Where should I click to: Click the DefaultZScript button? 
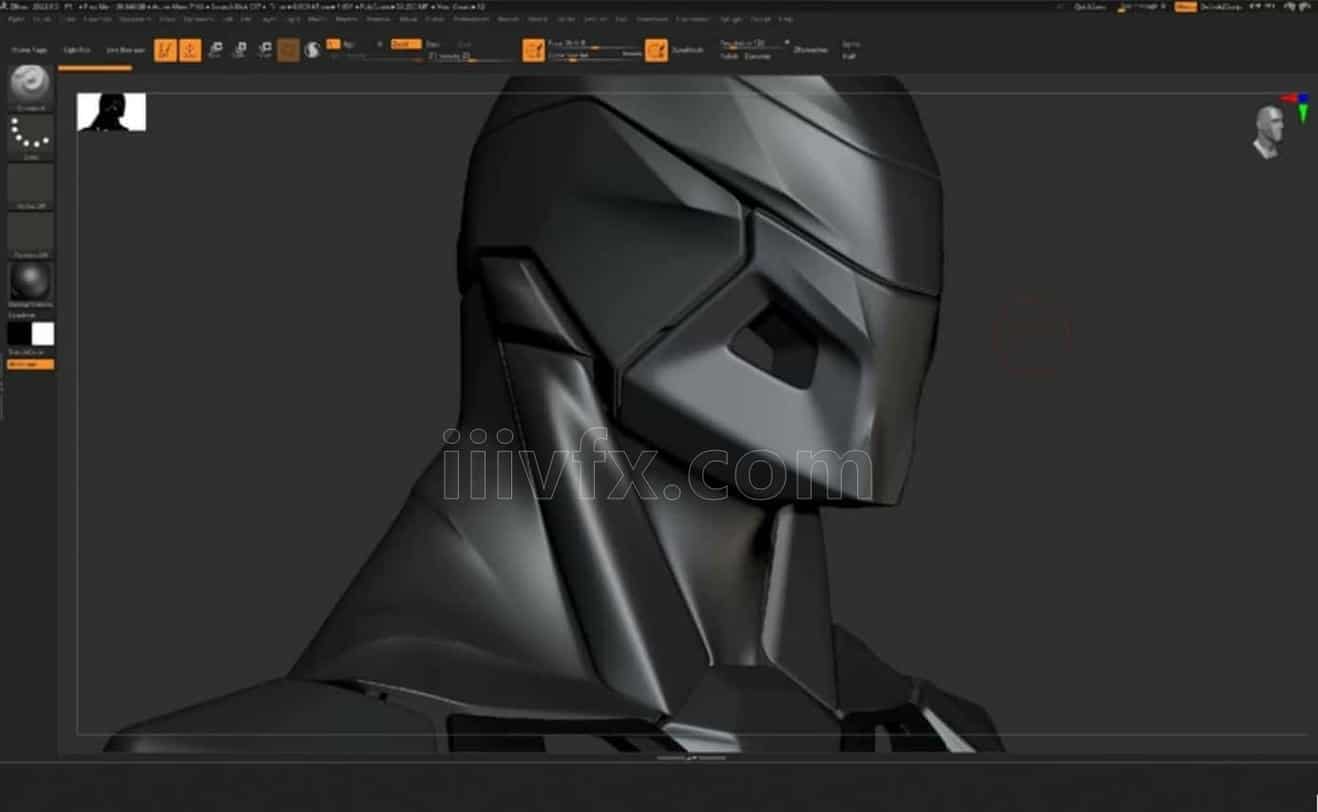tap(1222, 7)
